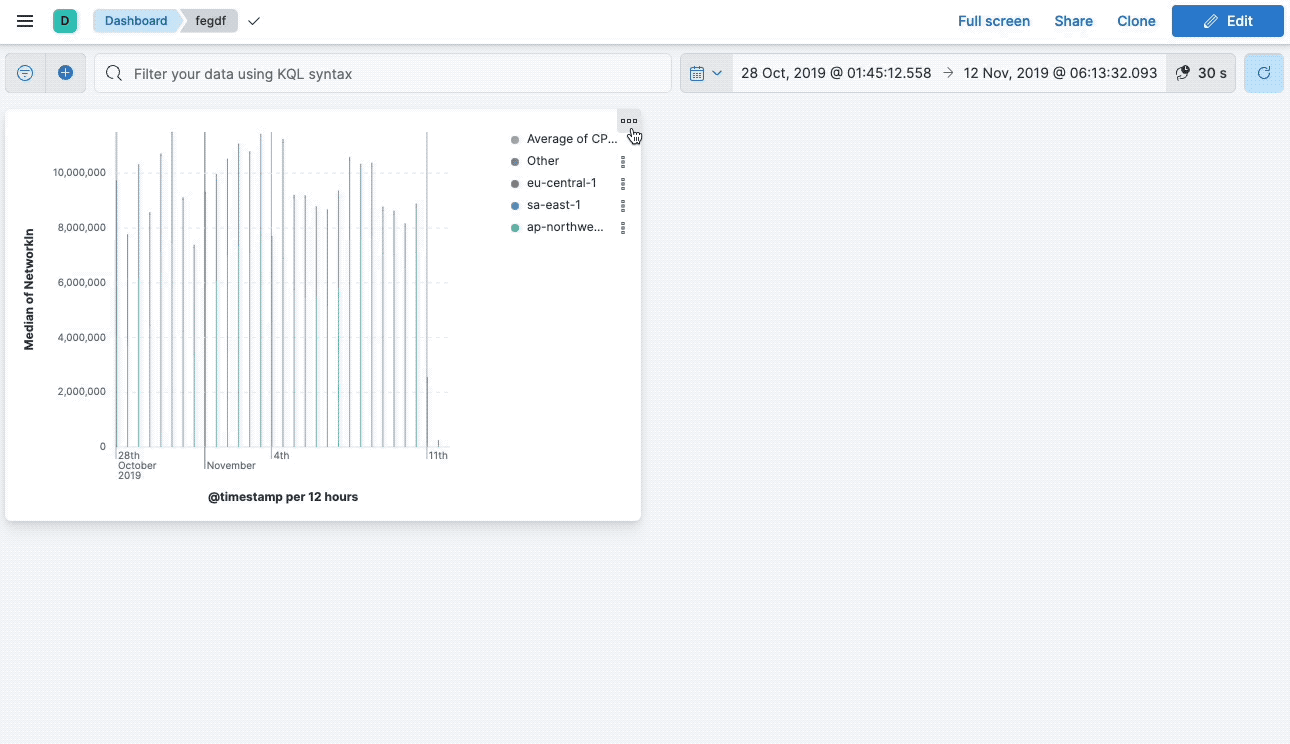Open auto-refresh interval 30 s settings
This screenshot has height=744, width=1290.
(1201, 73)
